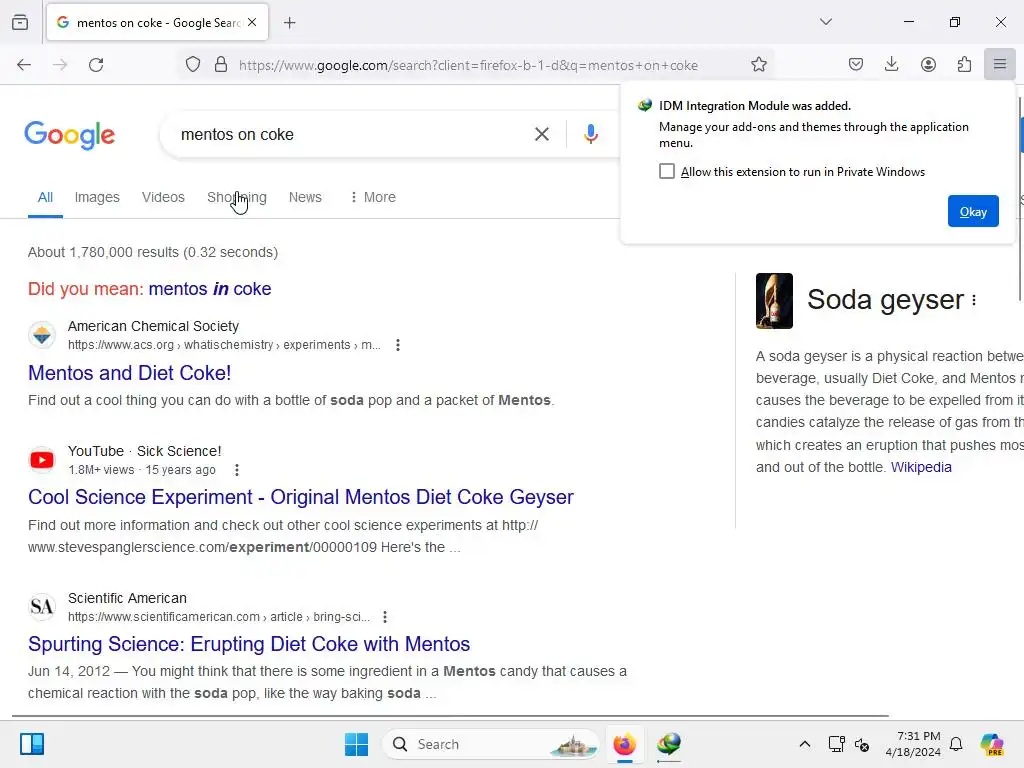Viewport: 1024px width, 768px height.
Task: Show hidden system tray icons
Action: [805, 744]
